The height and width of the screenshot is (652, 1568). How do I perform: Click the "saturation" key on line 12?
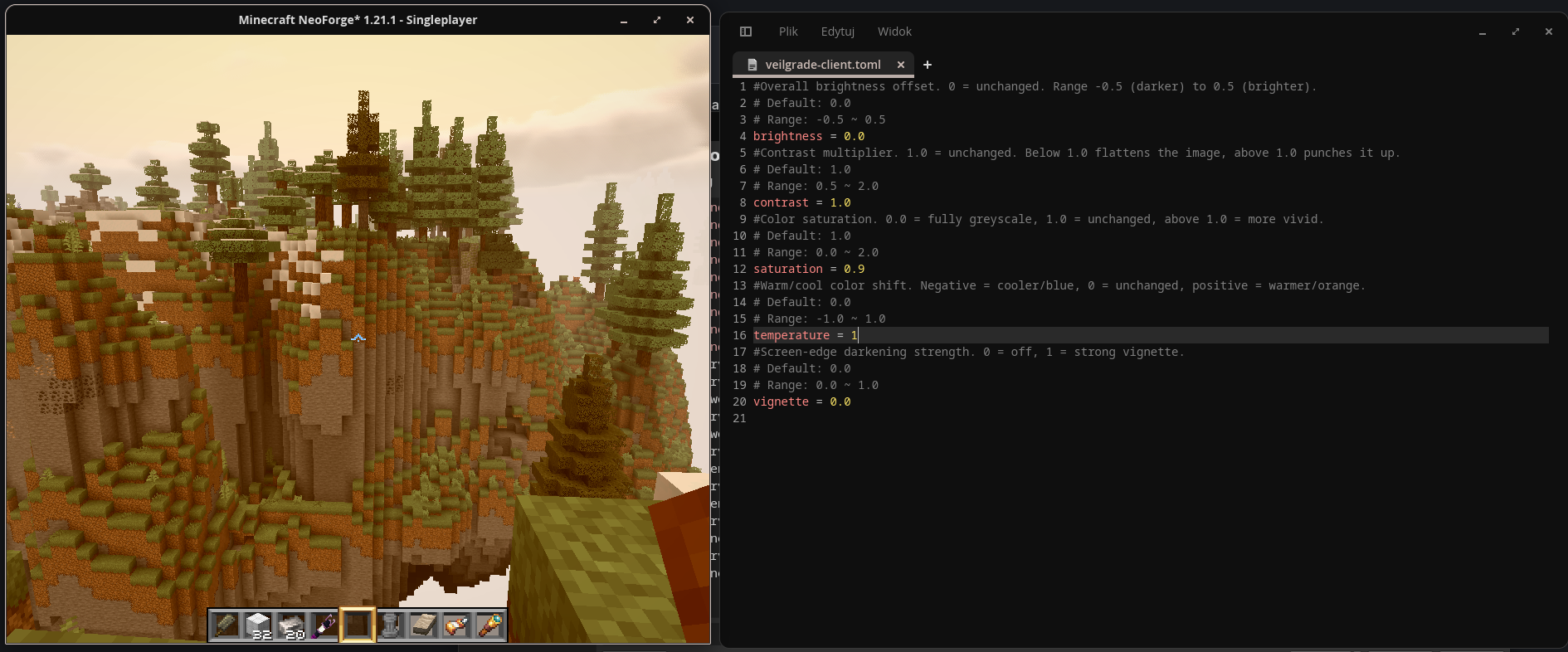click(788, 269)
